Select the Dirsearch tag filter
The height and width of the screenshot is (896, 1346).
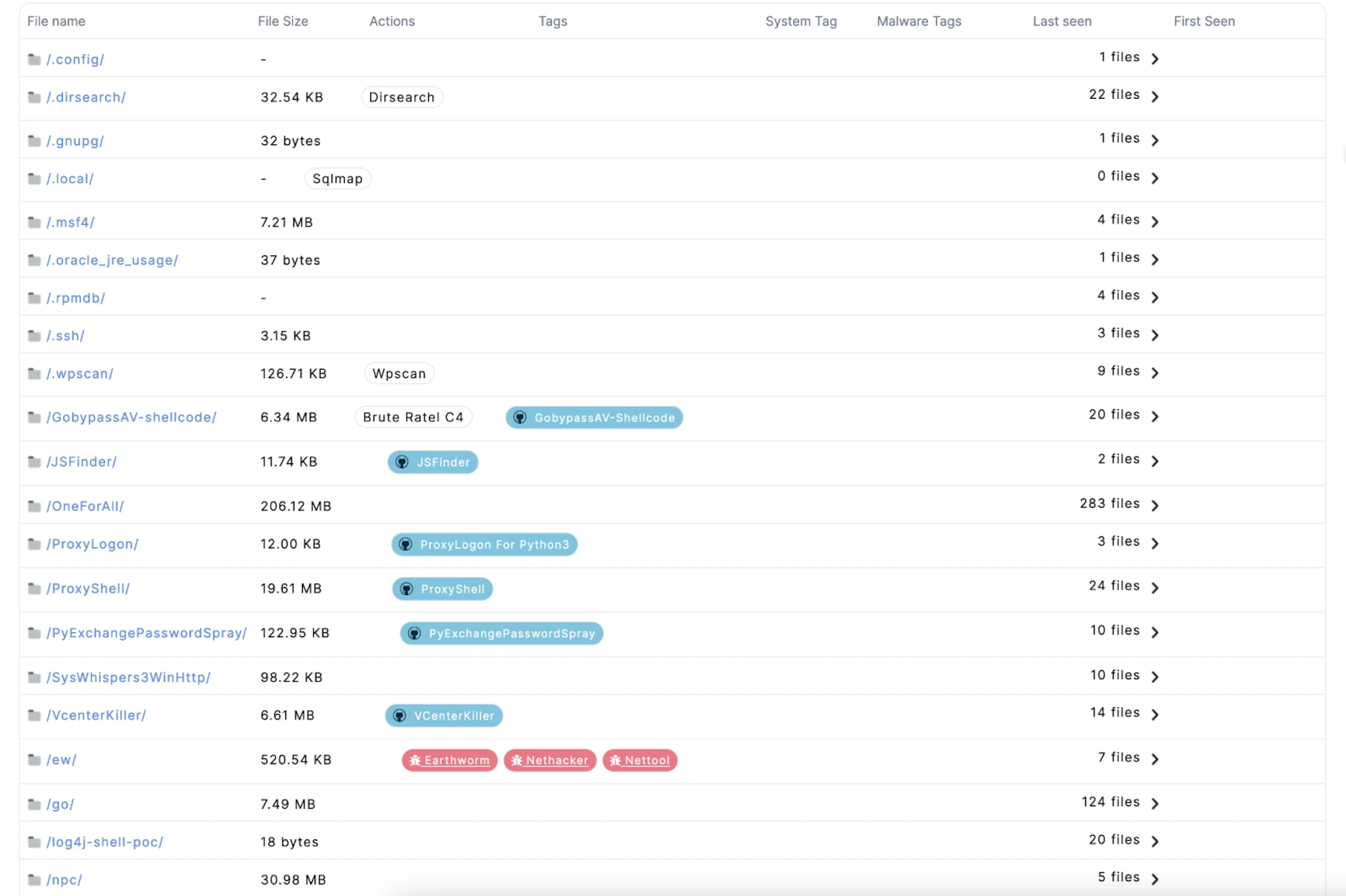tap(400, 97)
